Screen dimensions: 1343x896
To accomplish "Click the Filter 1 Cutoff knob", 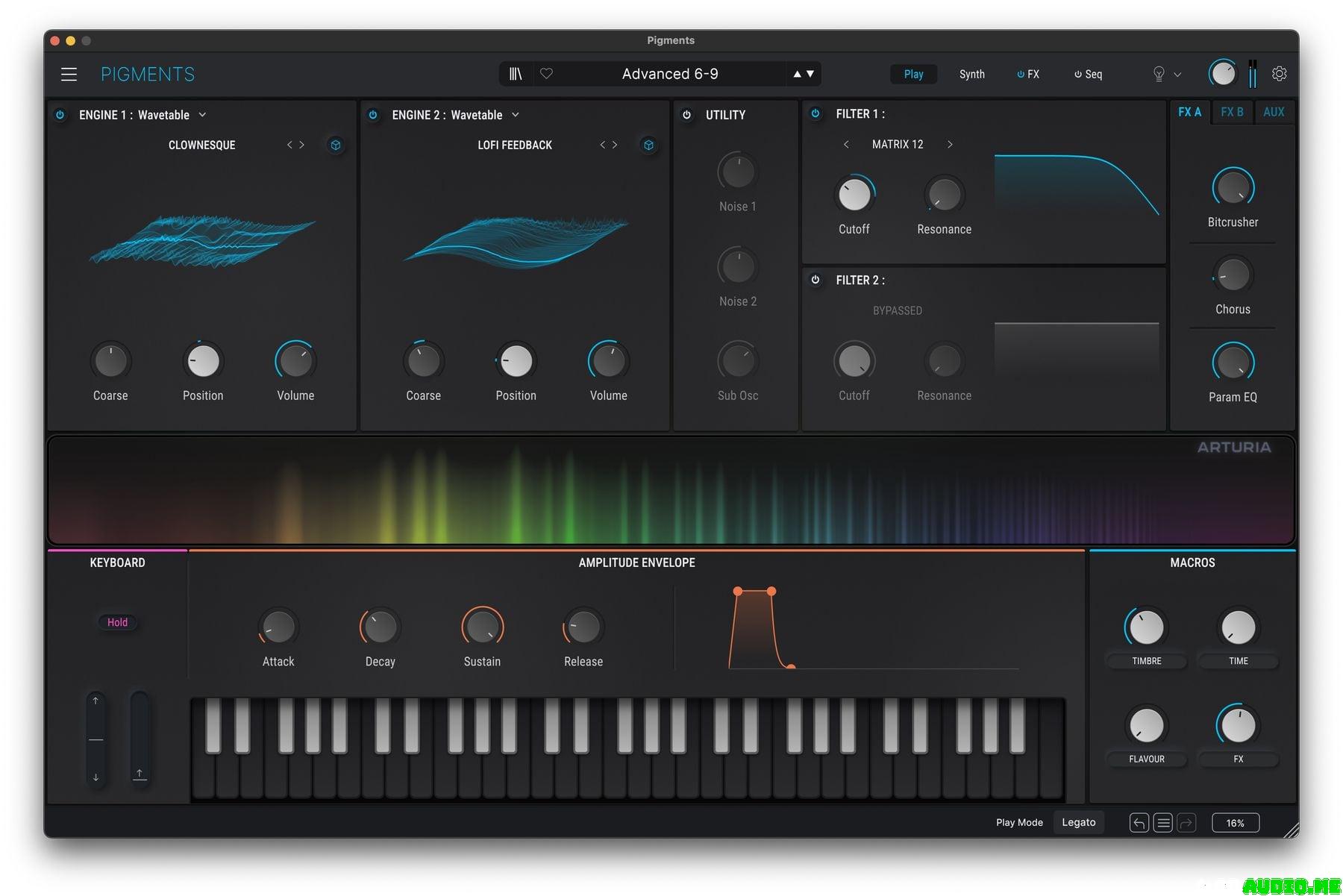I will pyautogui.click(x=854, y=195).
